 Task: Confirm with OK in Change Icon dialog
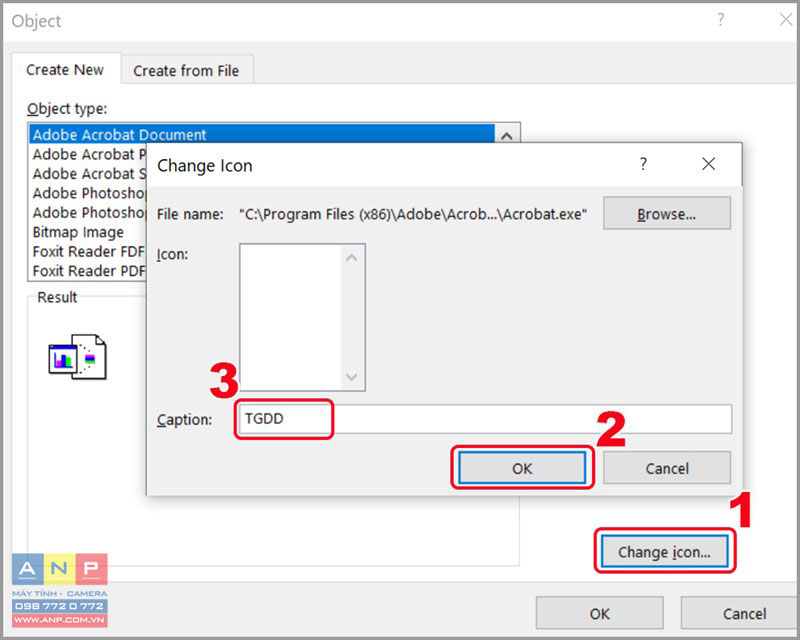tap(522, 468)
